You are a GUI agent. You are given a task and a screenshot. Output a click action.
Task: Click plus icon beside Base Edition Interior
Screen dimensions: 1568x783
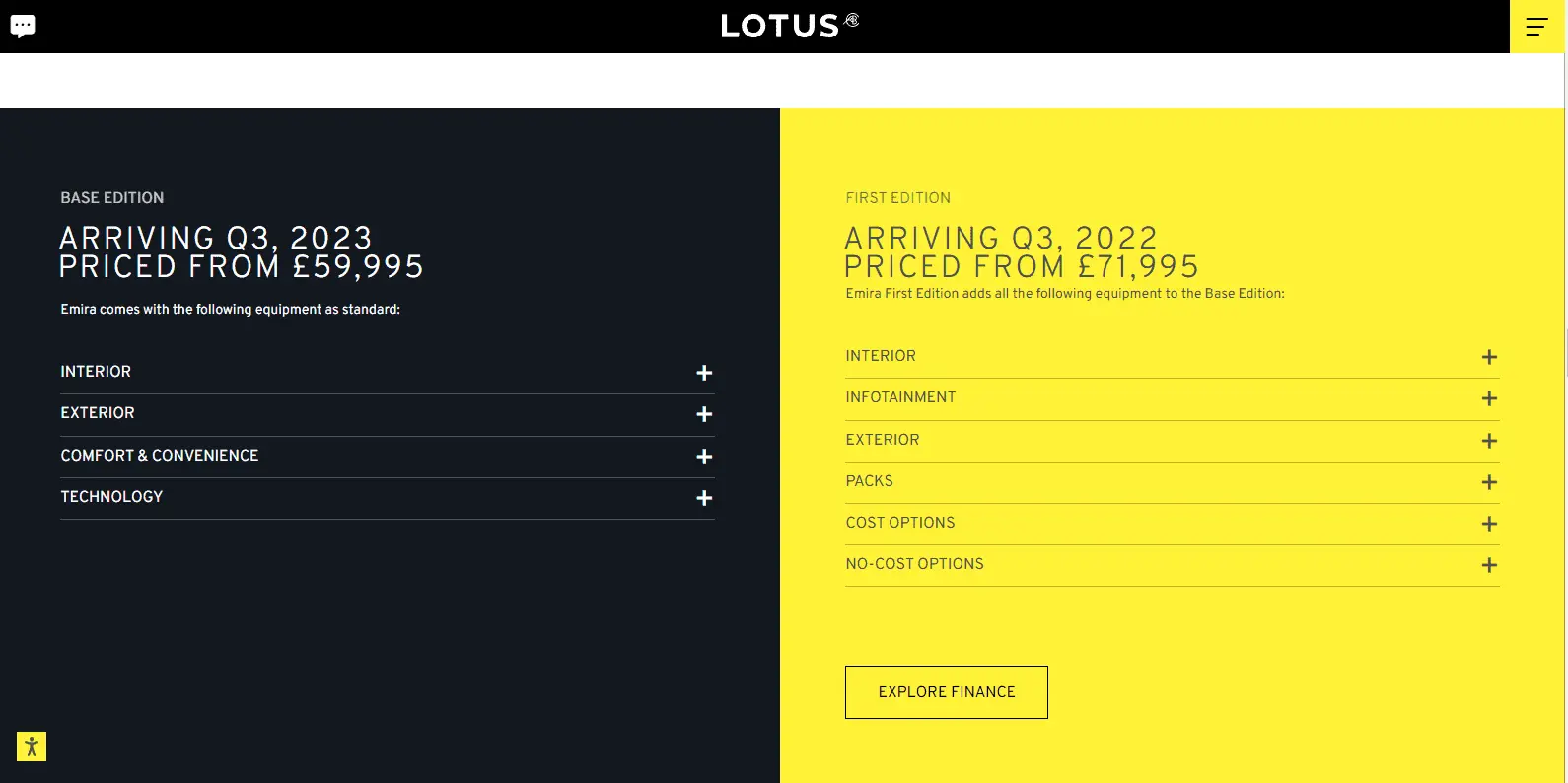point(704,373)
